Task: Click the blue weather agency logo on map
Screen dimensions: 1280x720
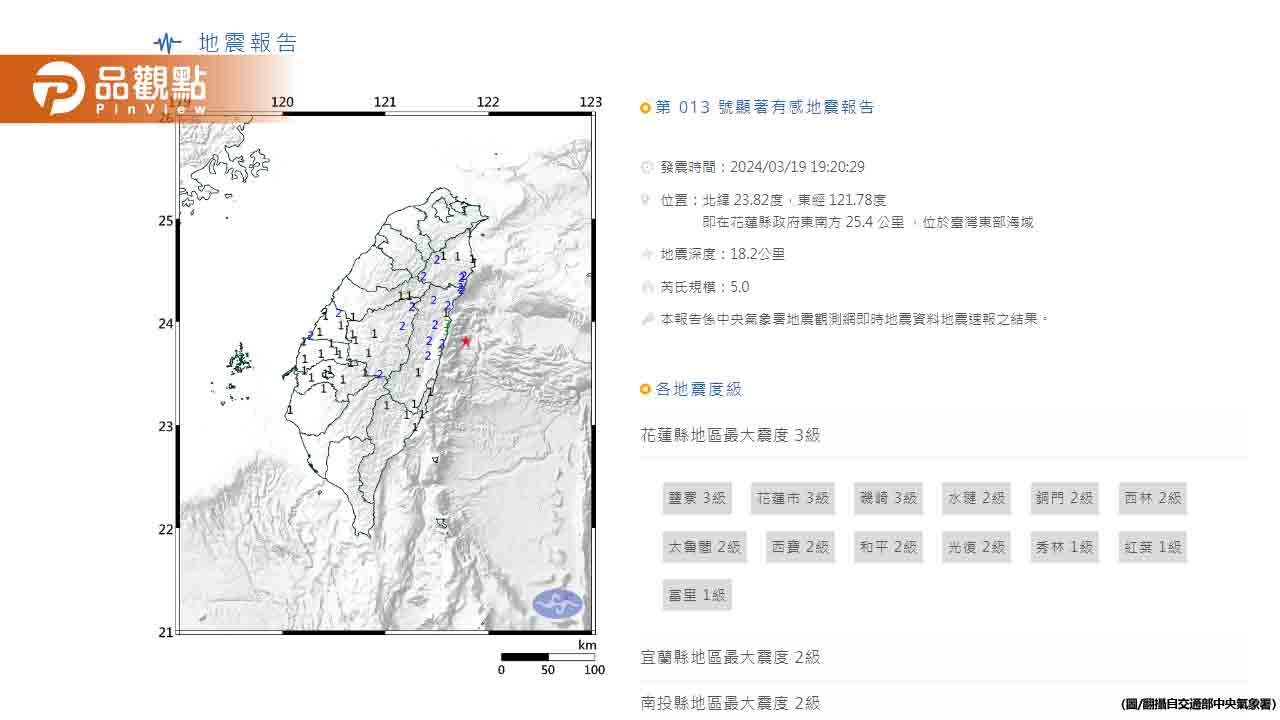Action: (x=557, y=603)
